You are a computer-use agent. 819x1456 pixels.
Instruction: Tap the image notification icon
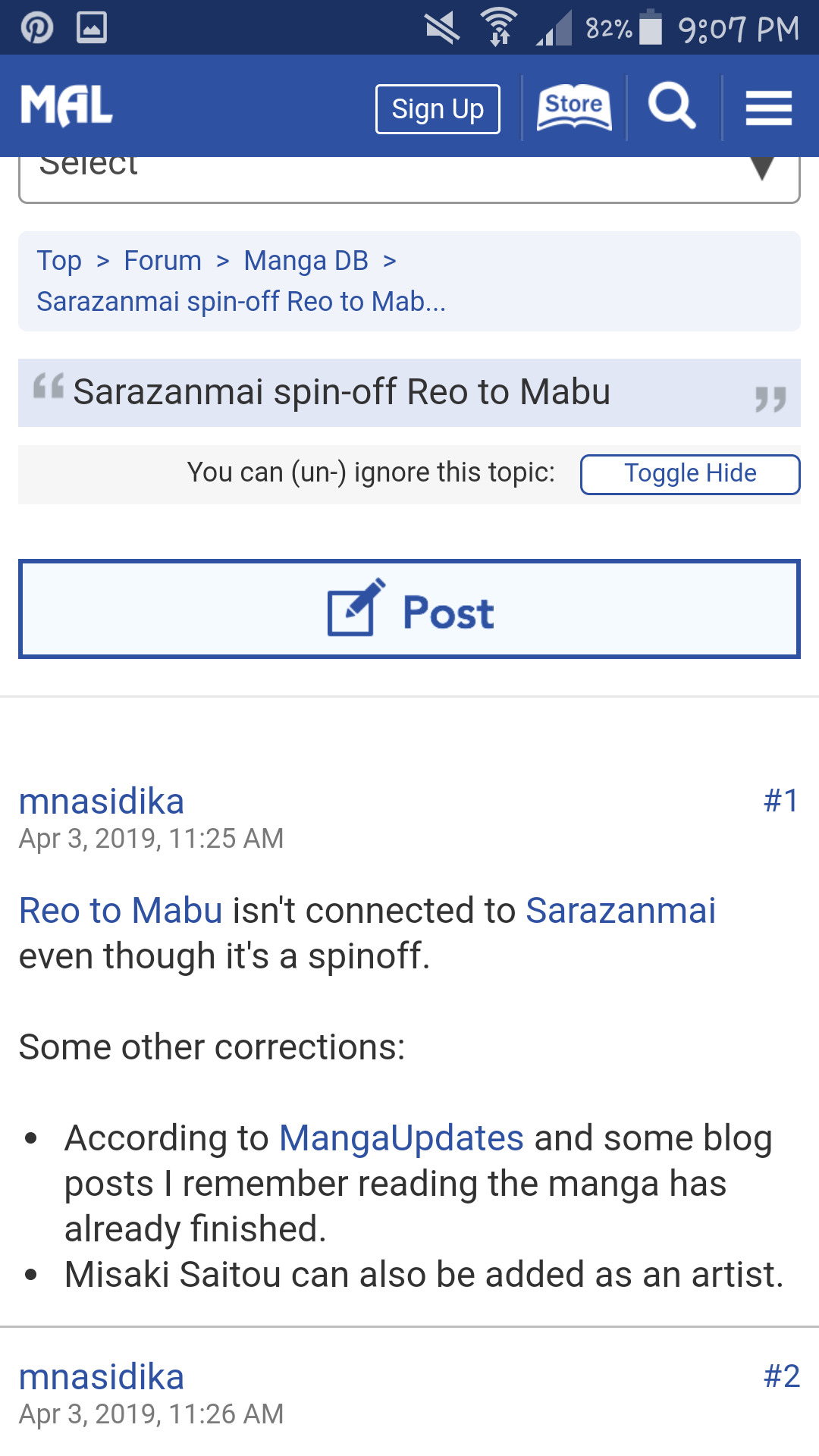pos(92,28)
